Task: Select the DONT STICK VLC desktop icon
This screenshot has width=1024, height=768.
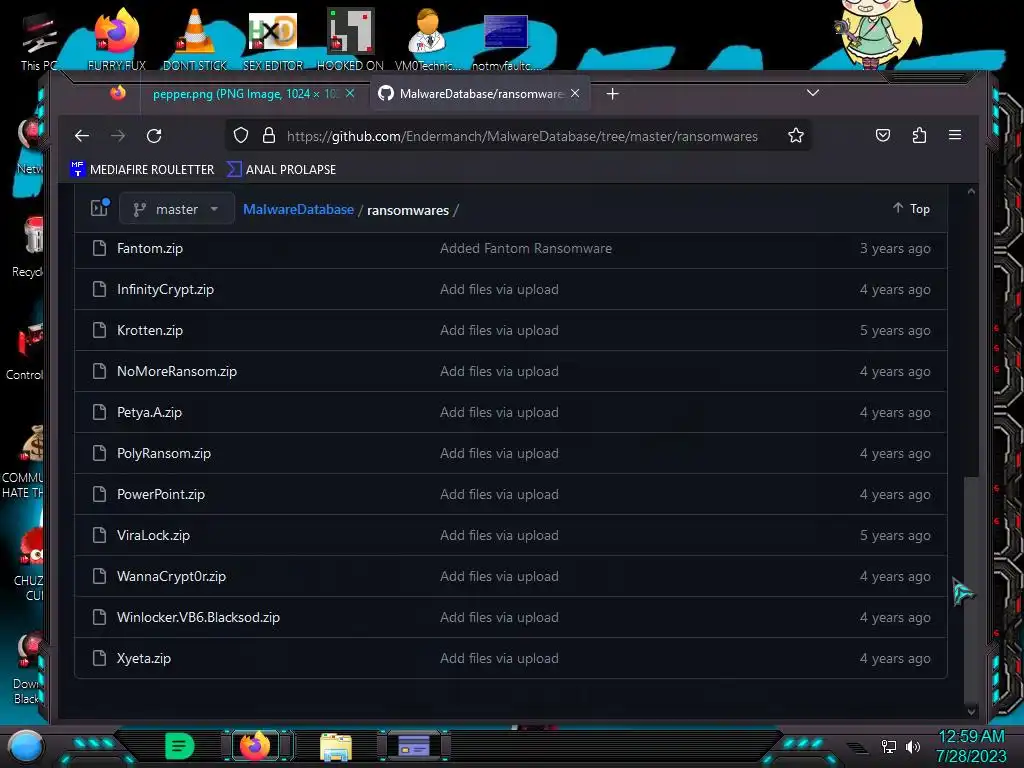Action: [x=195, y=39]
